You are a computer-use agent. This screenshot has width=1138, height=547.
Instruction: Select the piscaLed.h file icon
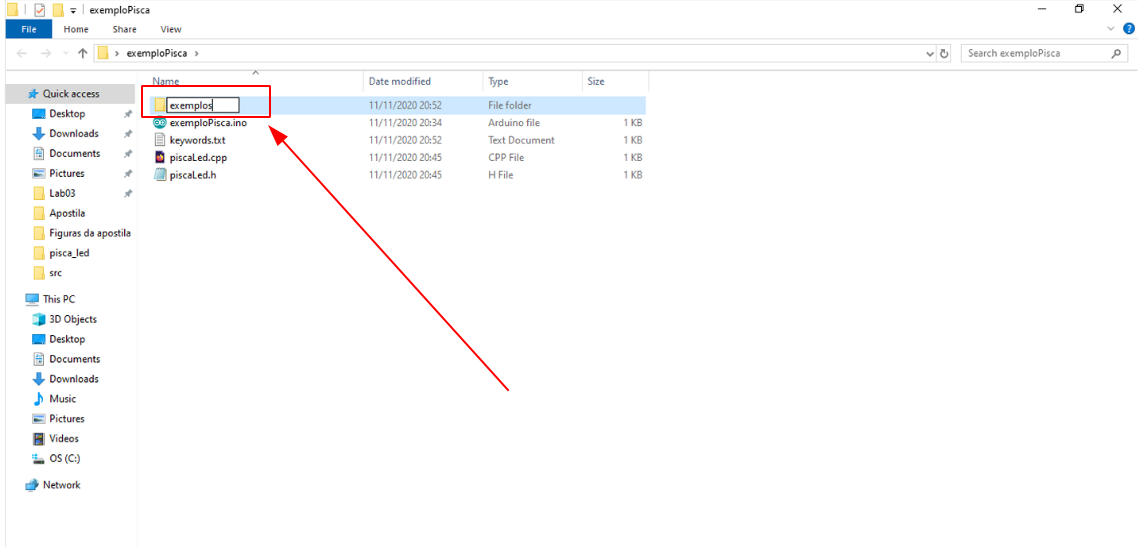click(160, 175)
